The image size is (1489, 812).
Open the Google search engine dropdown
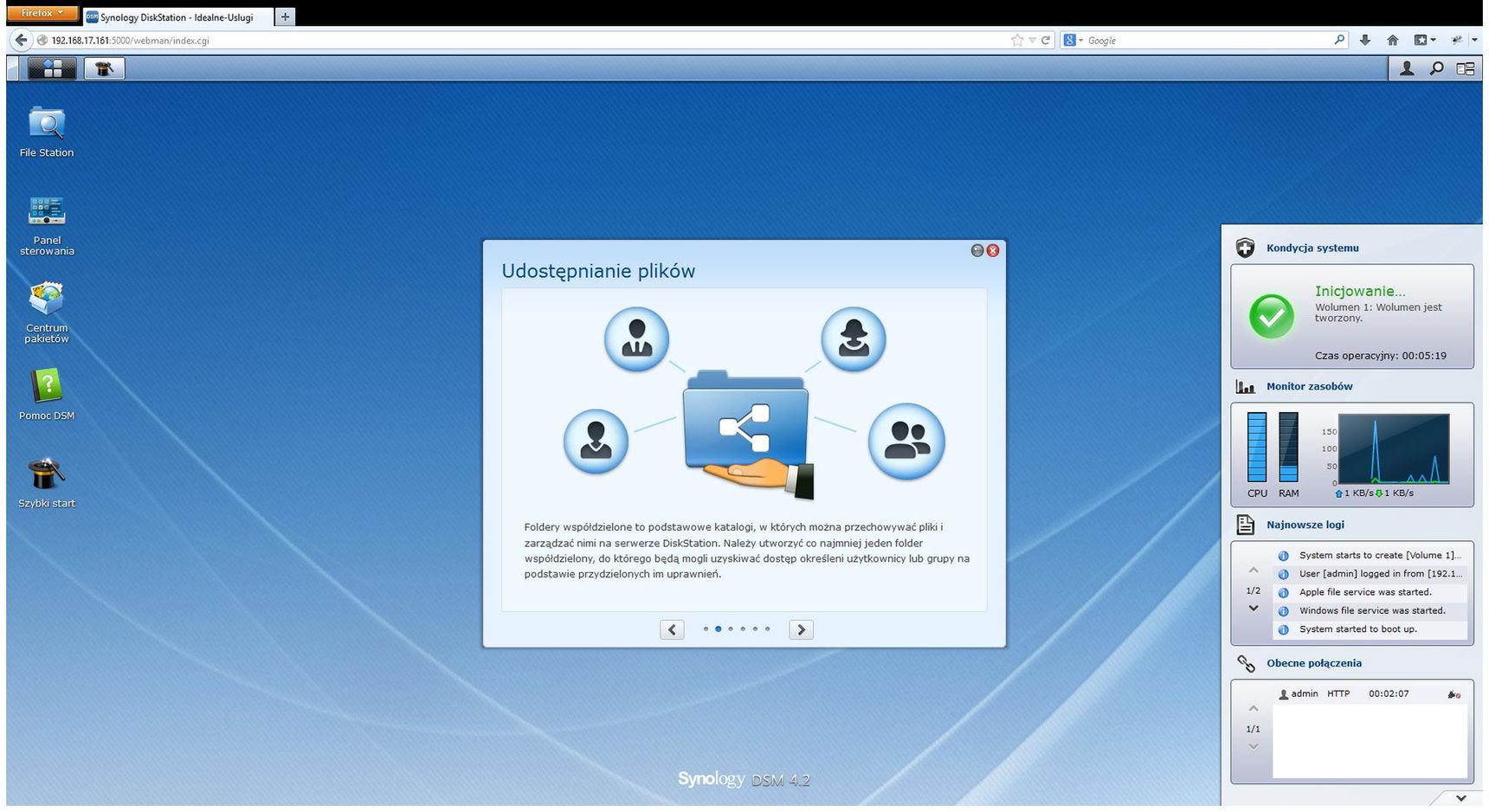(1073, 40)
